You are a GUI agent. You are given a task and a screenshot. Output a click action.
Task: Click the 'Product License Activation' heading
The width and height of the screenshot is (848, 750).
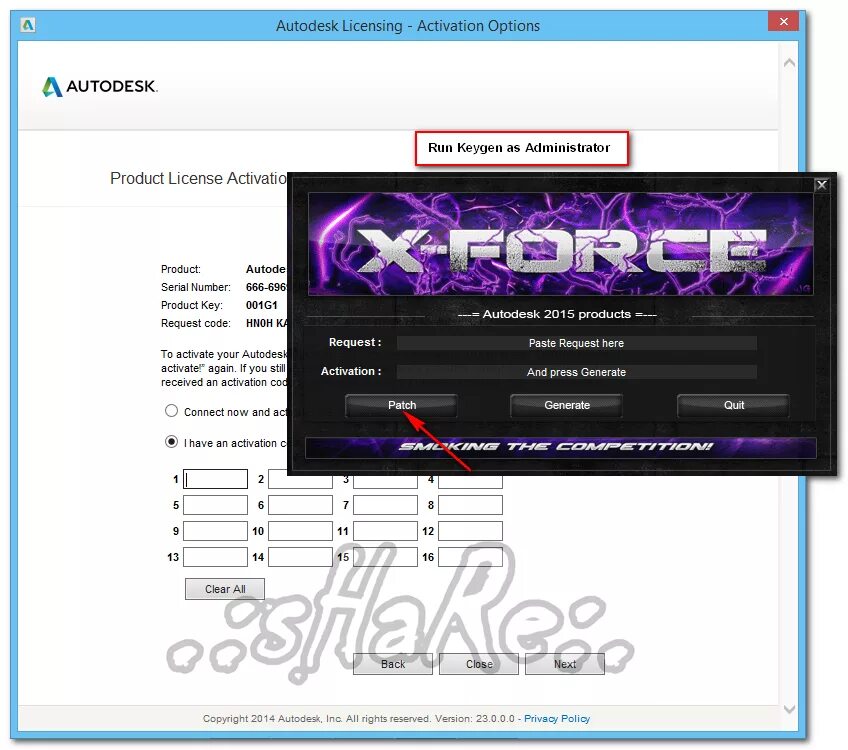pyautogui.click(x=198, y=178)
